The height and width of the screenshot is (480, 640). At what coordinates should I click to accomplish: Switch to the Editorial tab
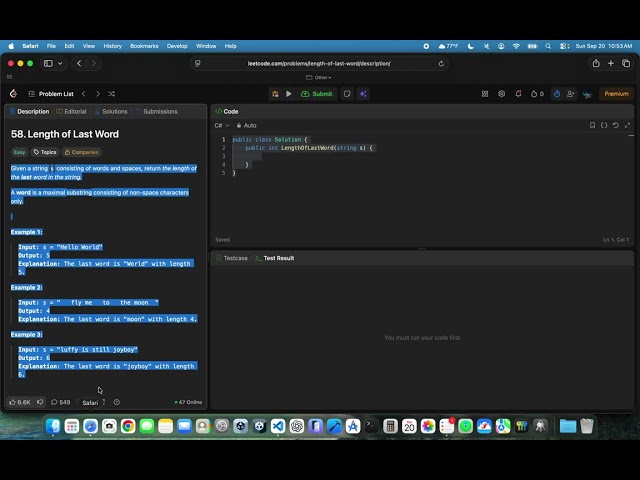(71, 111)
